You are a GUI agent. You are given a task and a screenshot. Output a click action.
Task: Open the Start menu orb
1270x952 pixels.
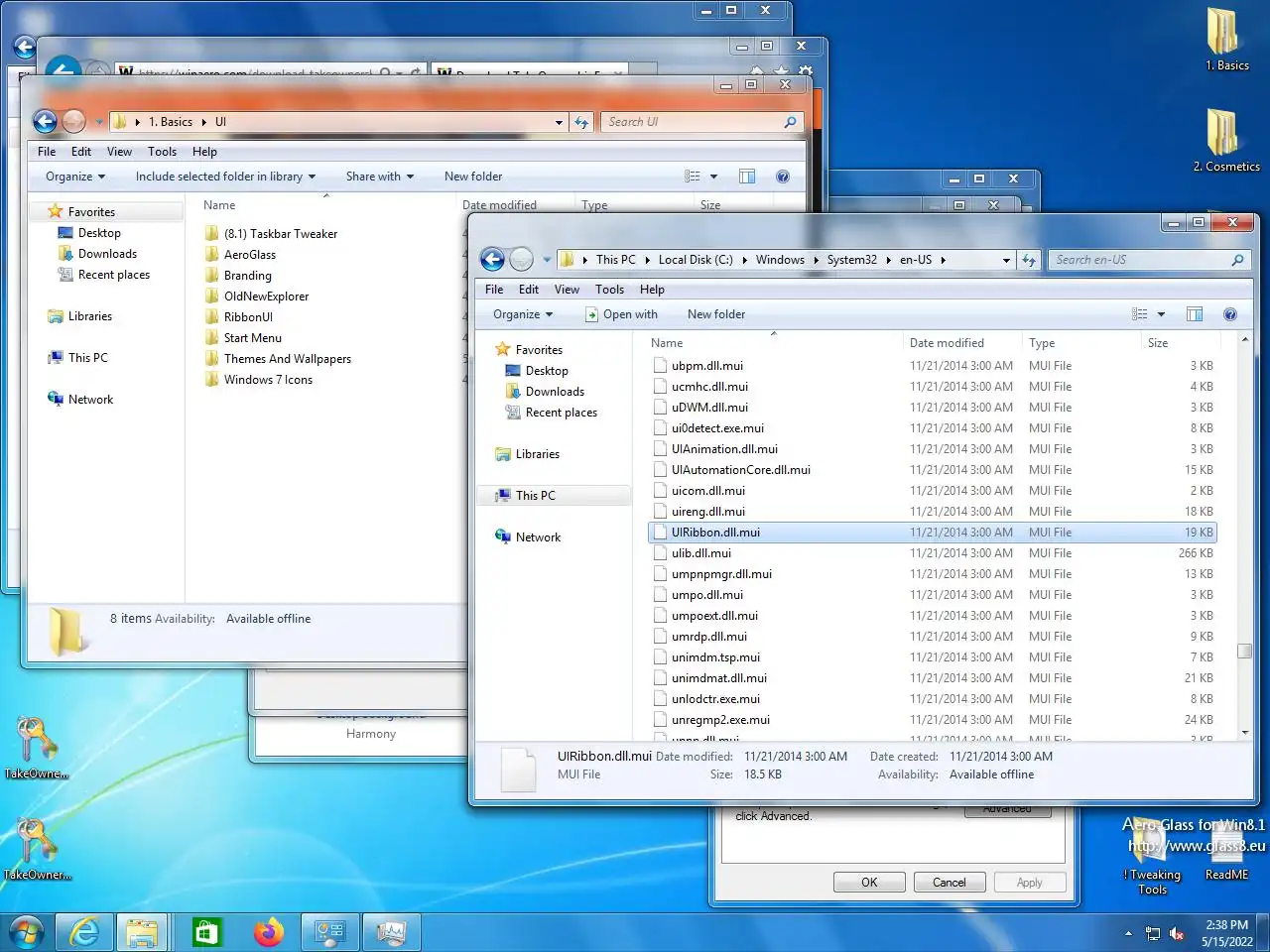click(27, 932)
